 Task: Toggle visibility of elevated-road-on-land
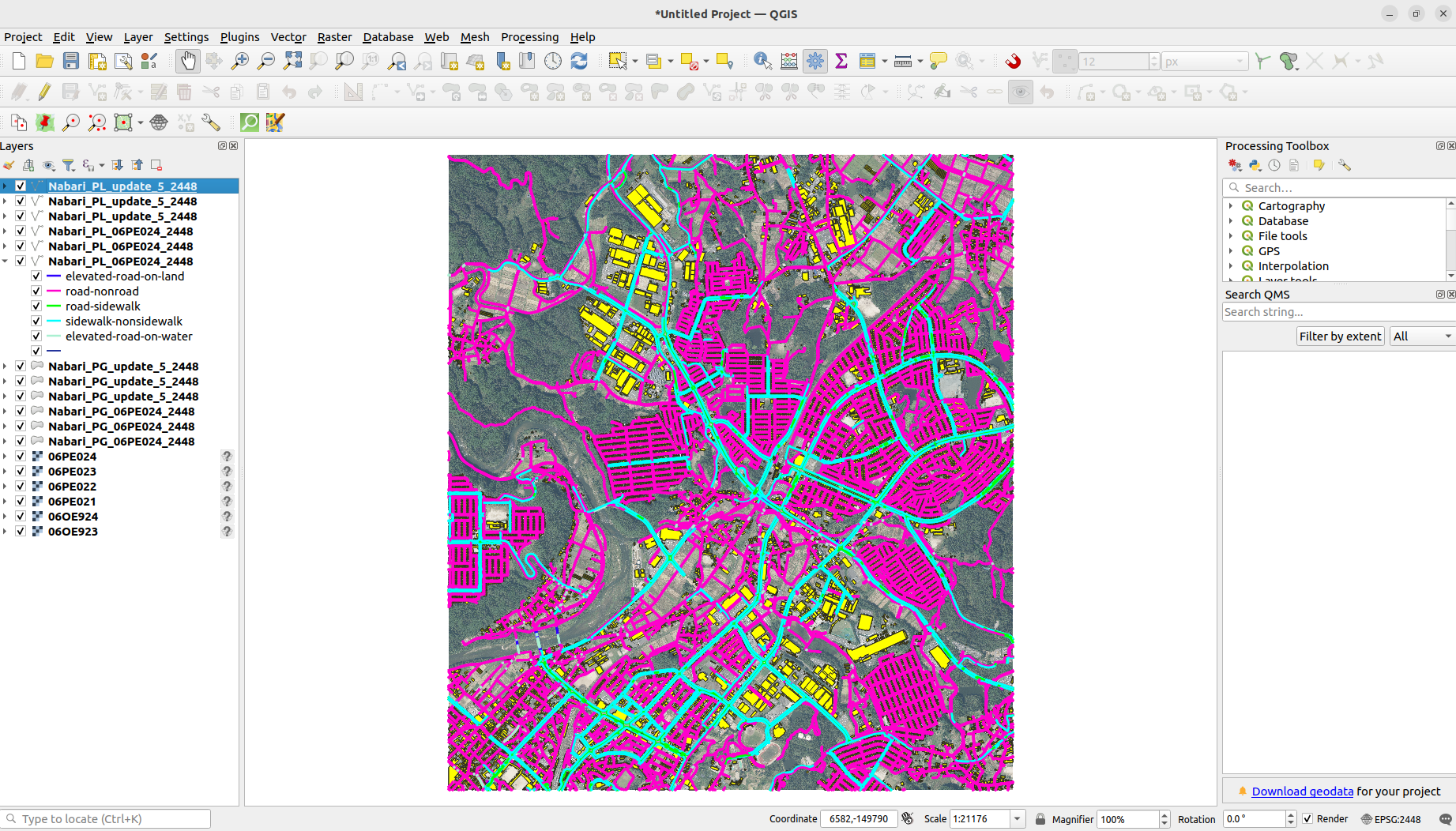tap(36, 276)
